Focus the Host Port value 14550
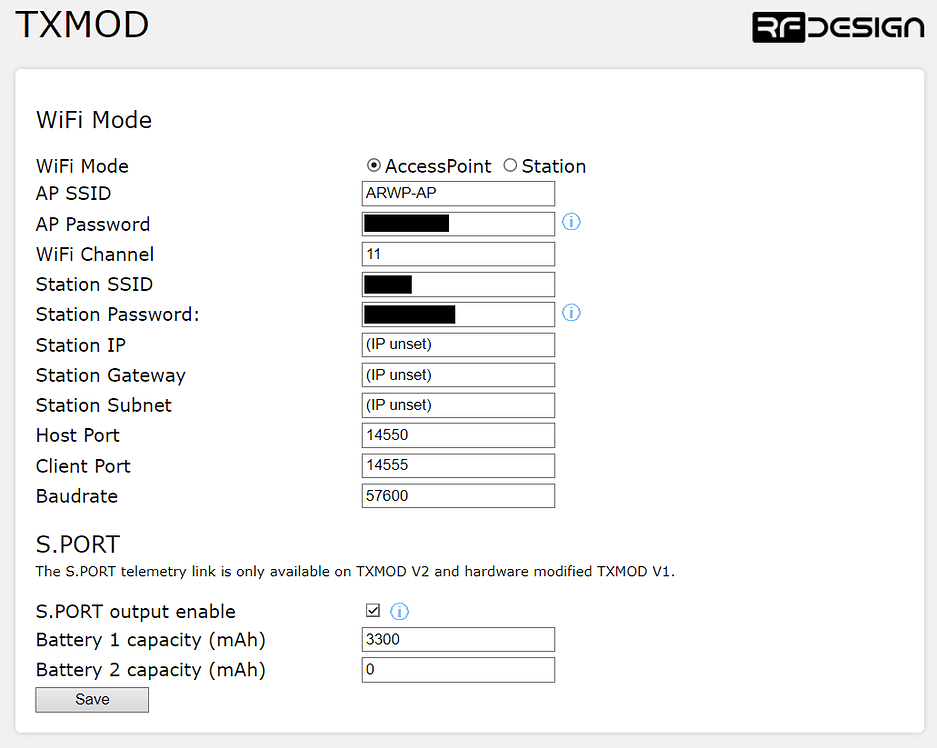This screenshot has width=937, height=748. click(458, 435)
